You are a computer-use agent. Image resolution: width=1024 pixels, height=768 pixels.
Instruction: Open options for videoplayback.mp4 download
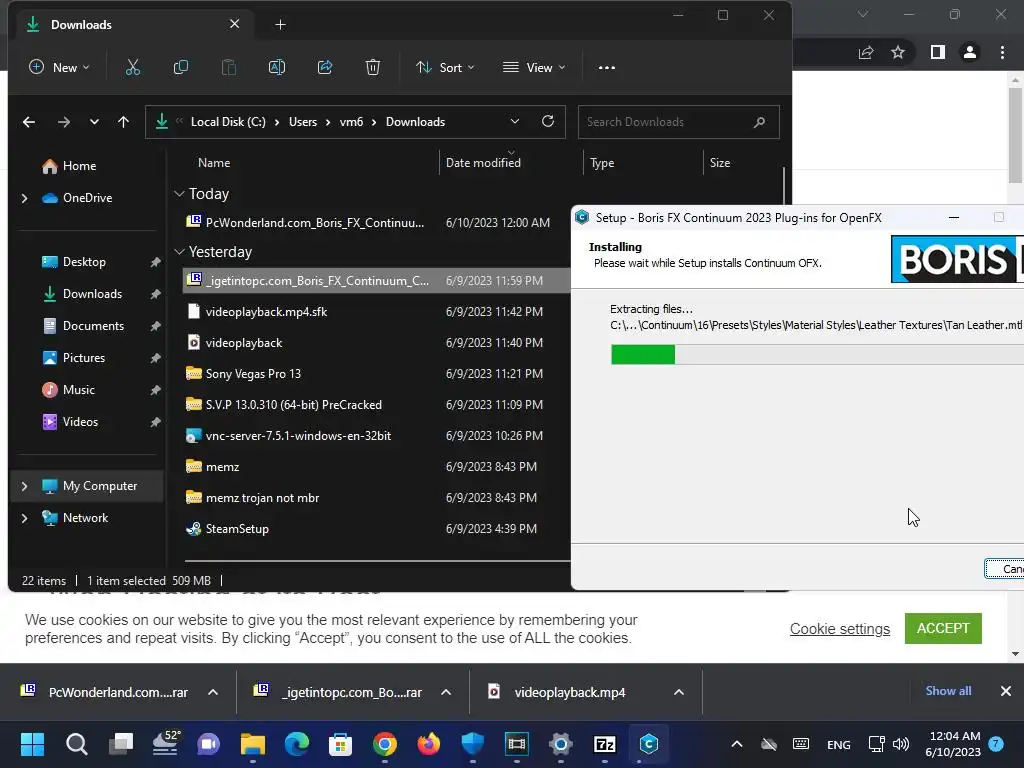(x=679, y=692)
